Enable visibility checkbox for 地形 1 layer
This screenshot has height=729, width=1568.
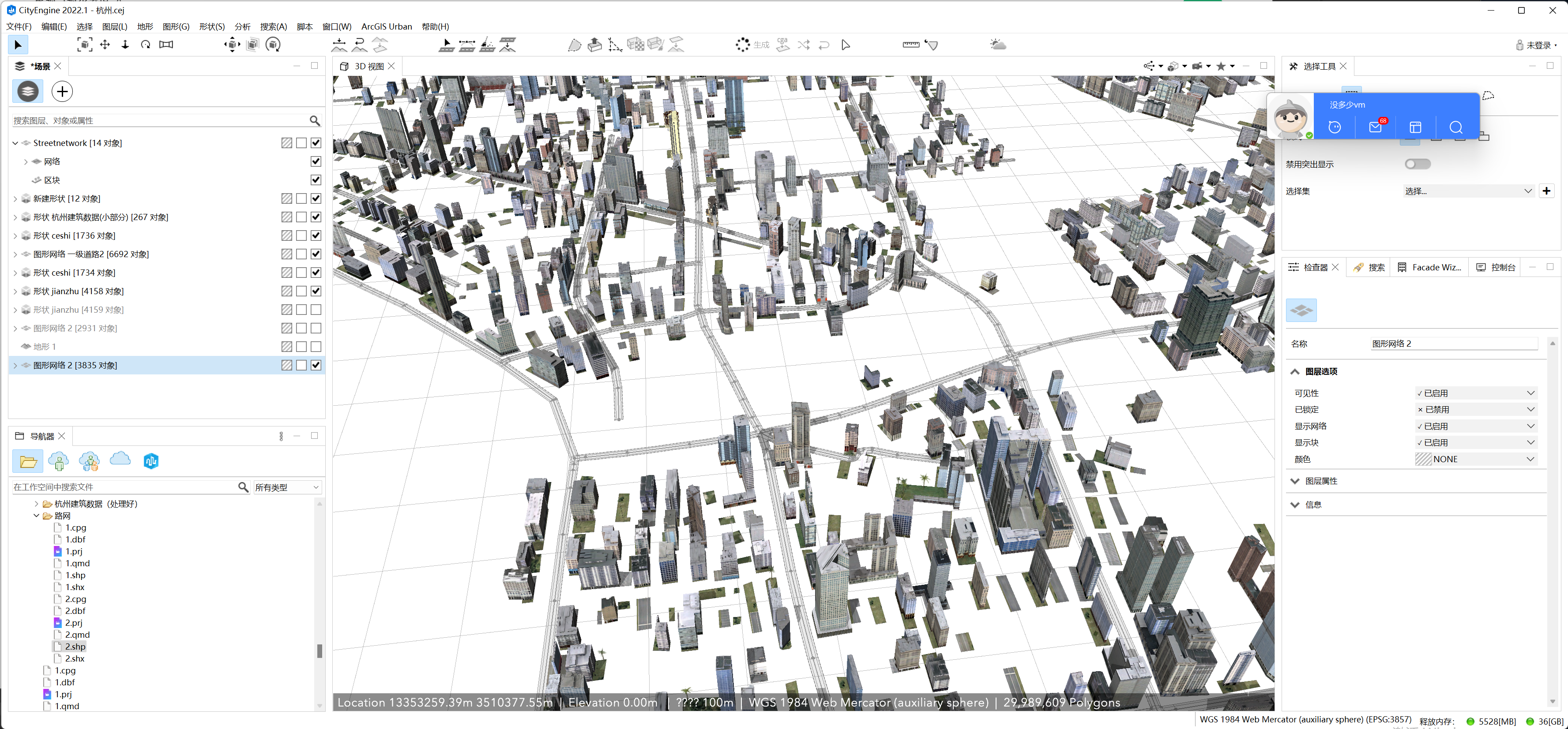[x=315, y=346]
